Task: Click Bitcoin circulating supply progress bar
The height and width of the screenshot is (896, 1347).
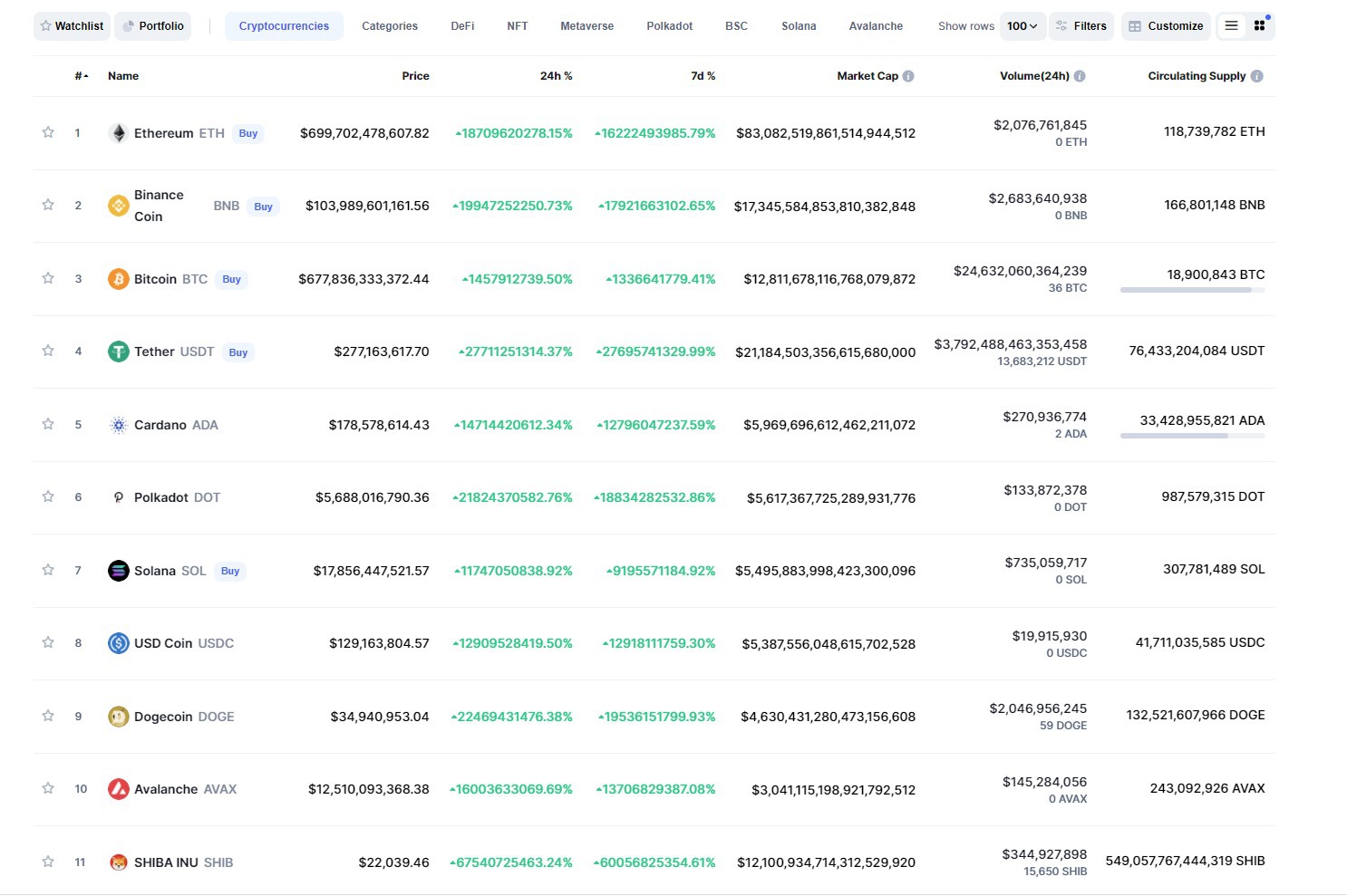Action: tap(1192, 290)
